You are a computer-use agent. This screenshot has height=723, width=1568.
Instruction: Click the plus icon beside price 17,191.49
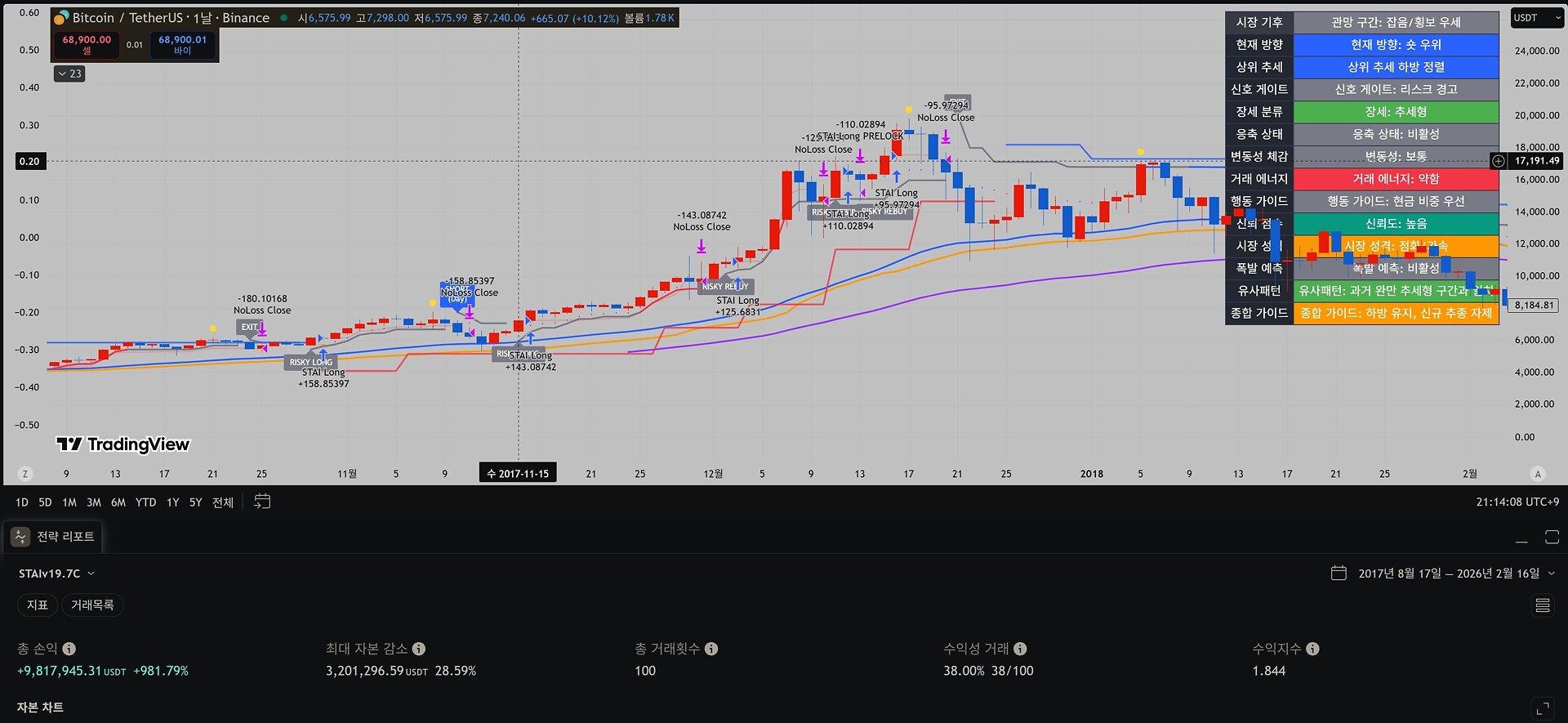[1499, 161]
